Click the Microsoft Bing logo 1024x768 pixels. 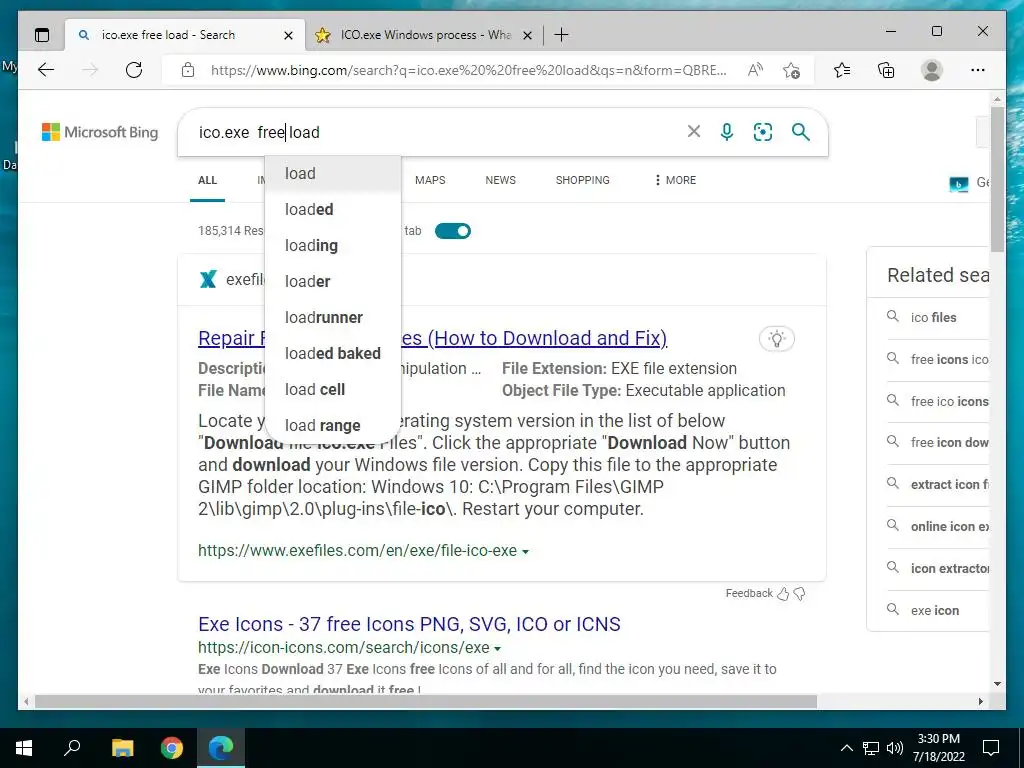[x=100, y=132]
